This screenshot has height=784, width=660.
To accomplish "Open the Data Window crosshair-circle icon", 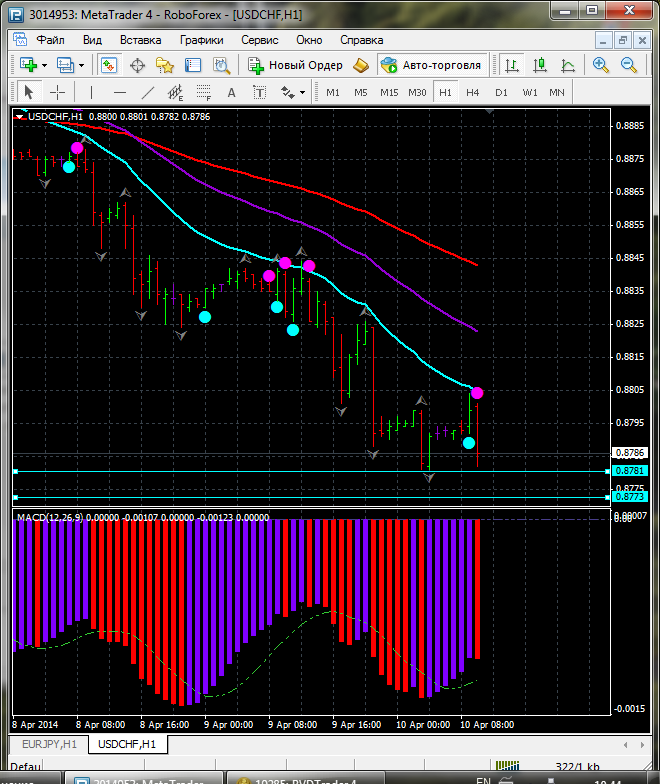I will pos(137,65).
